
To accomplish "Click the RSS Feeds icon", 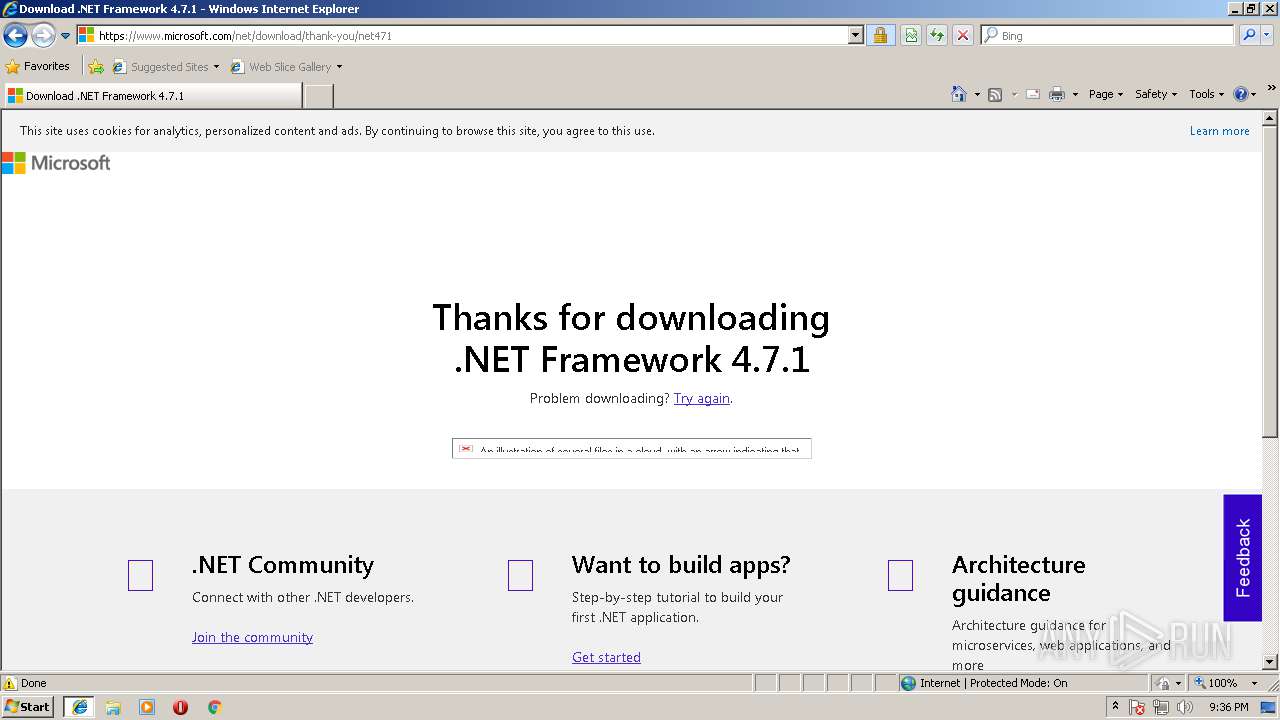I will pos(995,94).
